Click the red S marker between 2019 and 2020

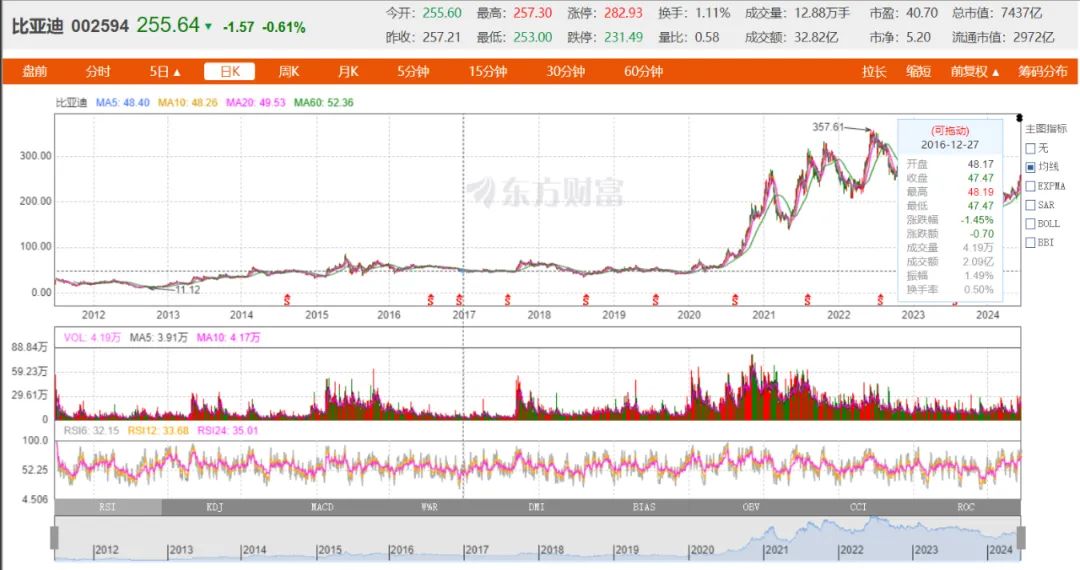click(x=655, y=299)
